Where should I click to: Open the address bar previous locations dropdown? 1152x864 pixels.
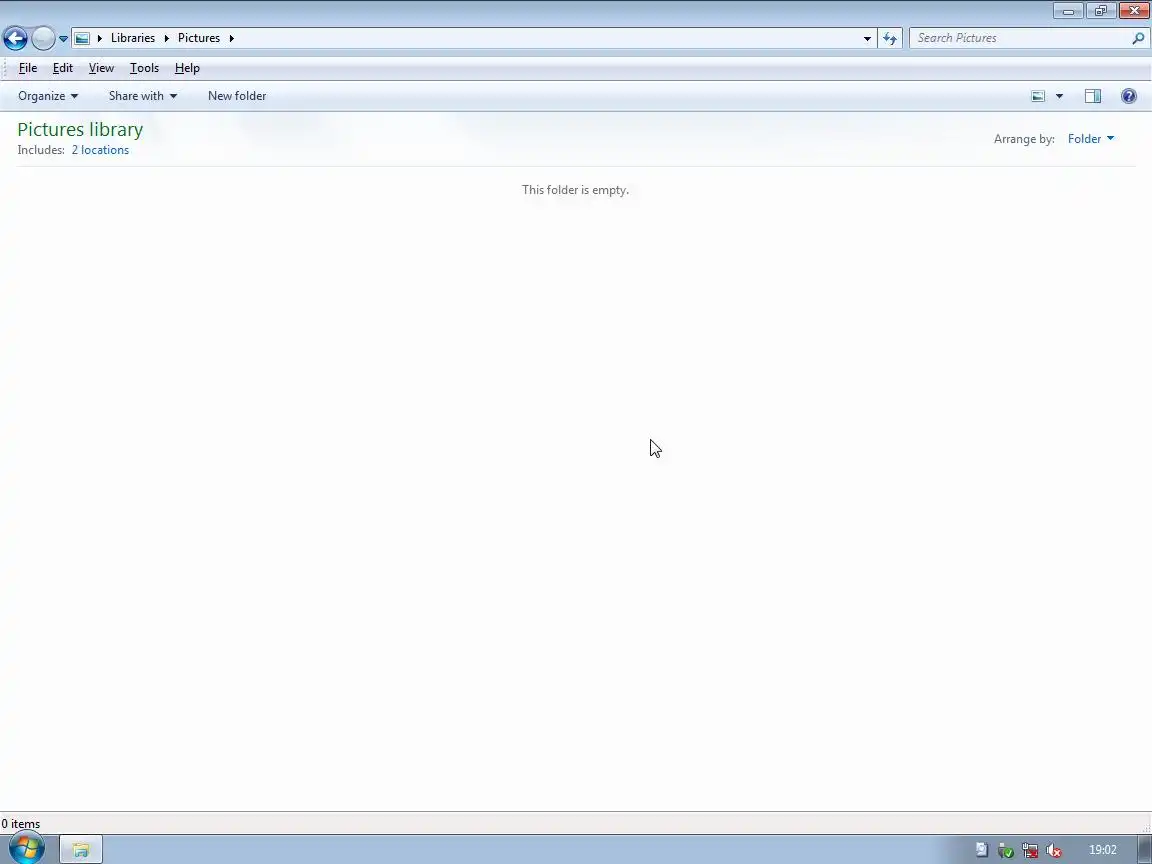click(867, 38)
